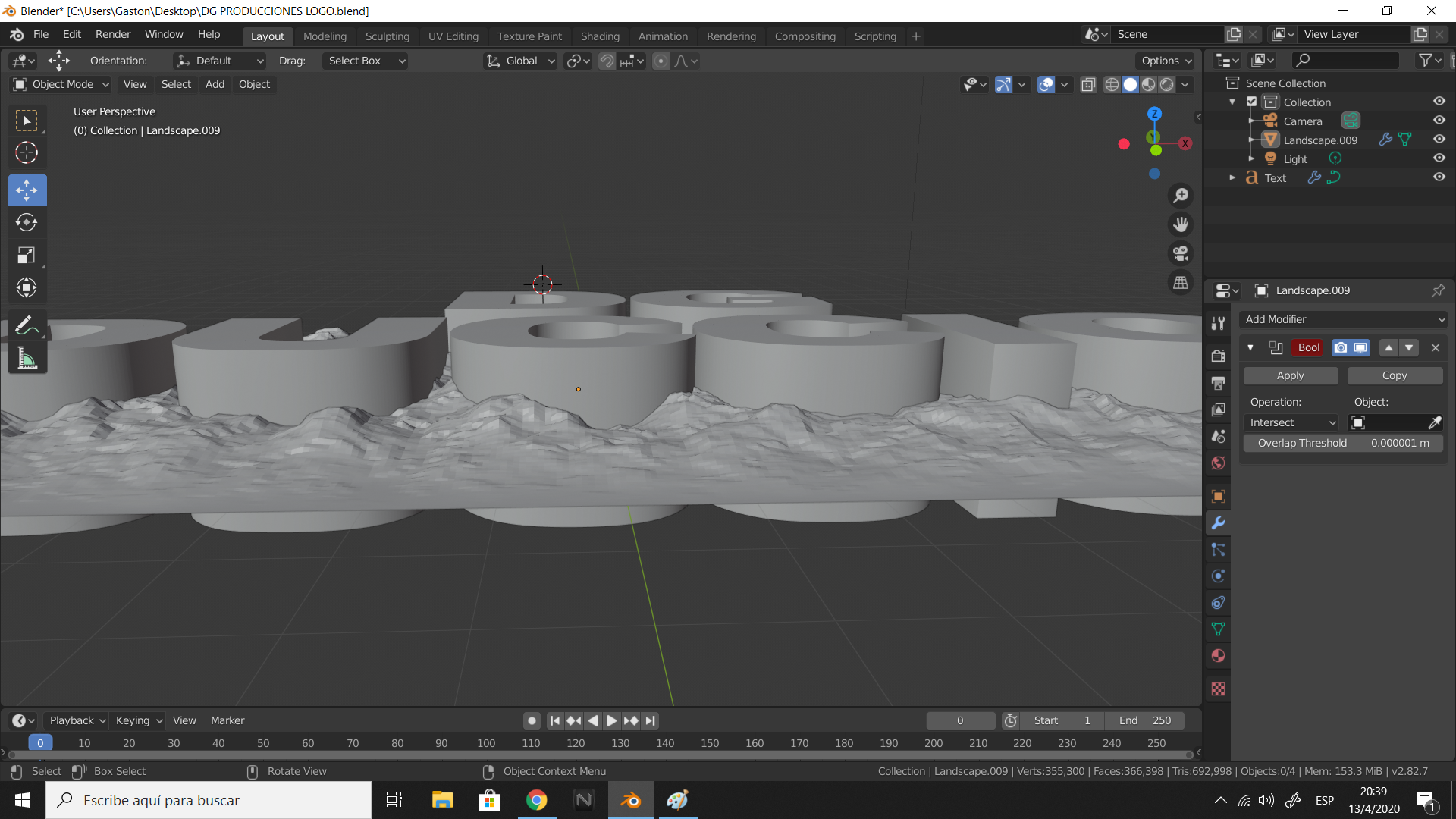Viewport: 1456px width, 819px height.
Task: Choose the Annotate pencil tool
Action: tap(27, 325)
